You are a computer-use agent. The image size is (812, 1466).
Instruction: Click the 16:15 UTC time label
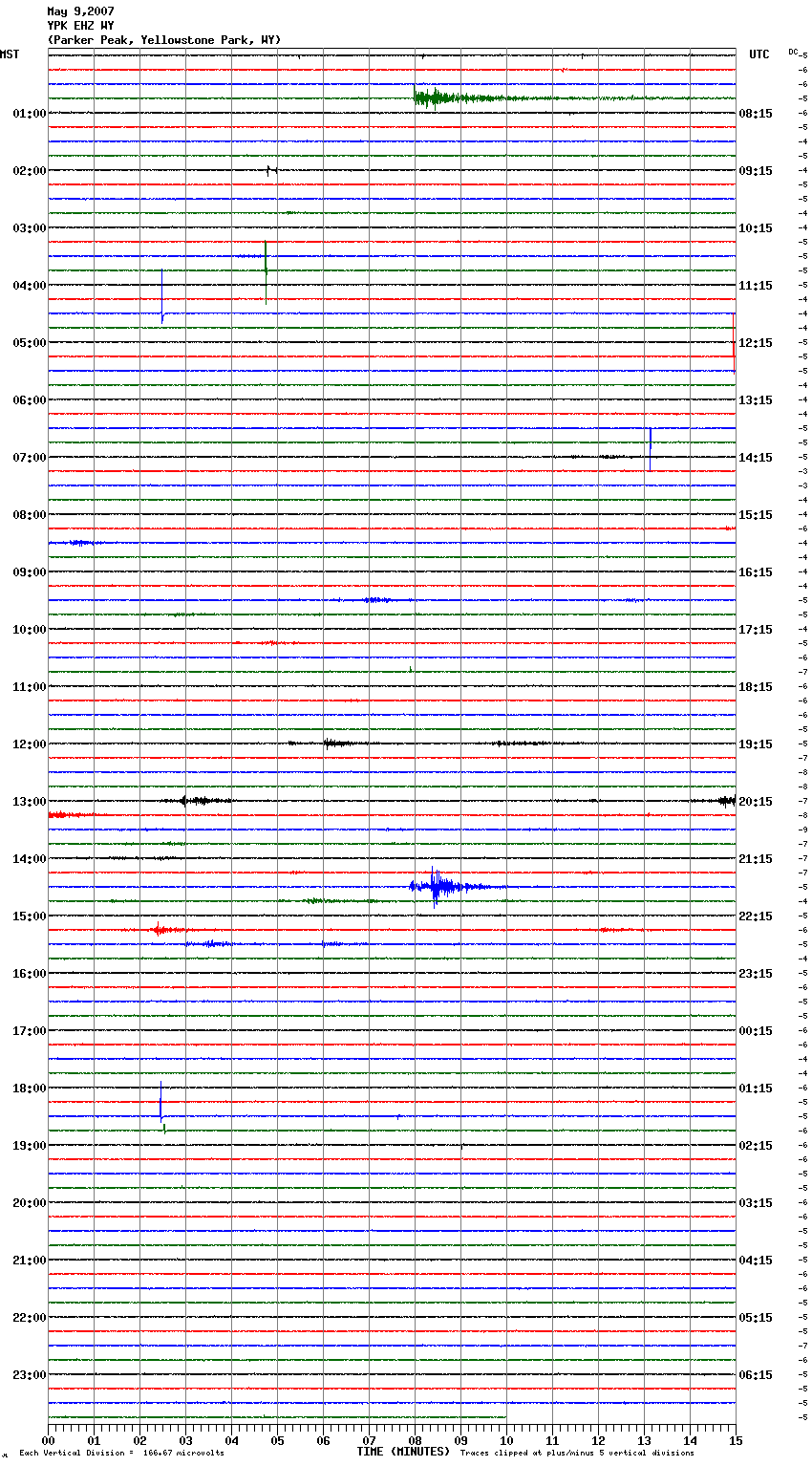coord(756,572)
